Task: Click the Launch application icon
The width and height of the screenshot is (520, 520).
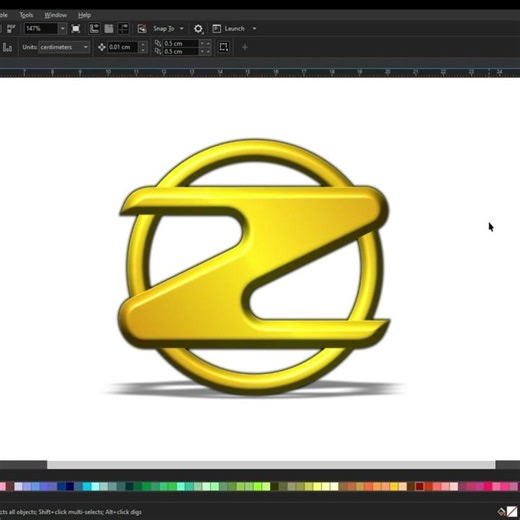Action: 216,29
